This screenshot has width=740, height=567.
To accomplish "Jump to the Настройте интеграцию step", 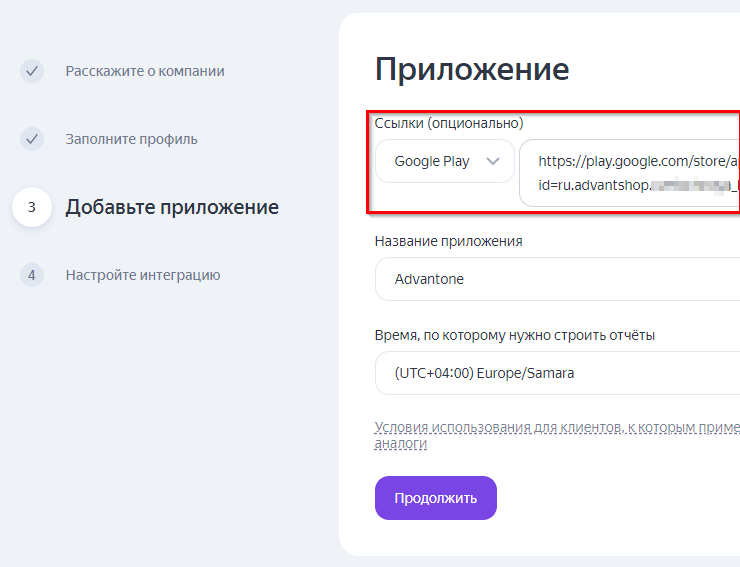I will click(x=143, y=275).
